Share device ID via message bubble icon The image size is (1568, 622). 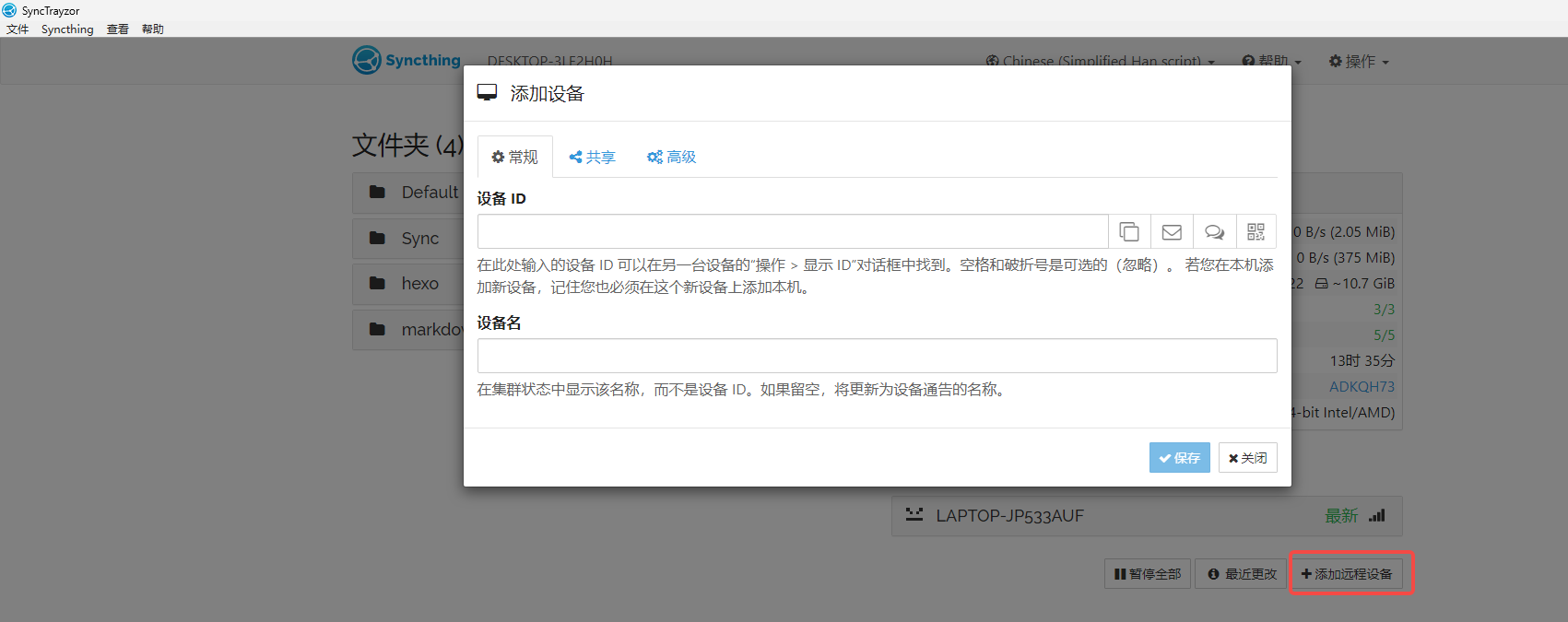[1215, 231]
